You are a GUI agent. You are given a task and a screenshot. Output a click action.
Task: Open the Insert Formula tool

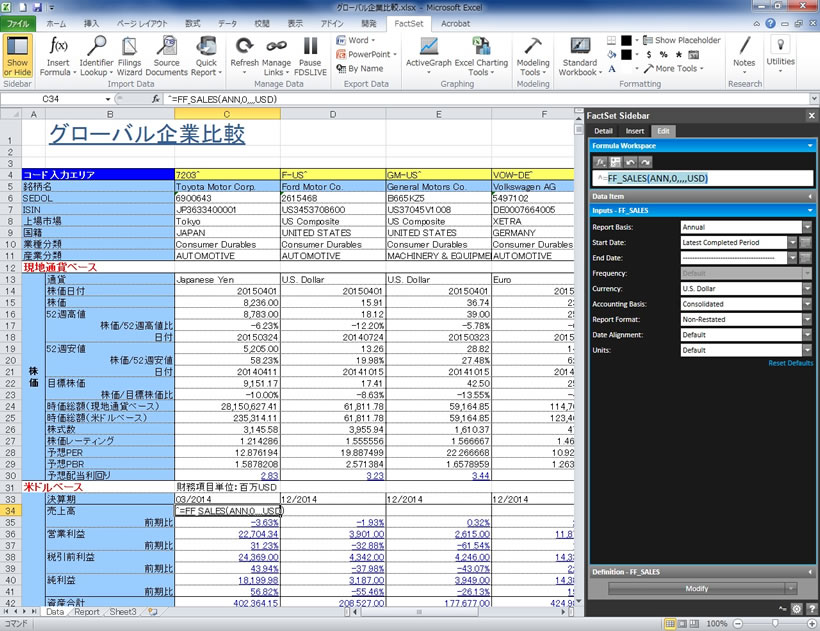pos(58,56)
